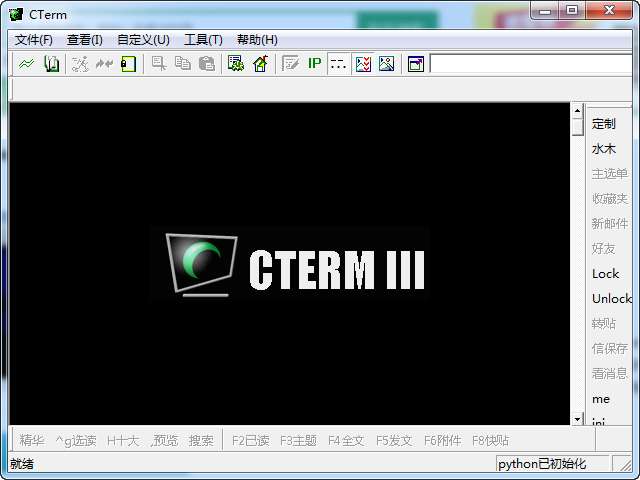
Task: Click the lock screen padlock icon
Action: pos(128,64)
